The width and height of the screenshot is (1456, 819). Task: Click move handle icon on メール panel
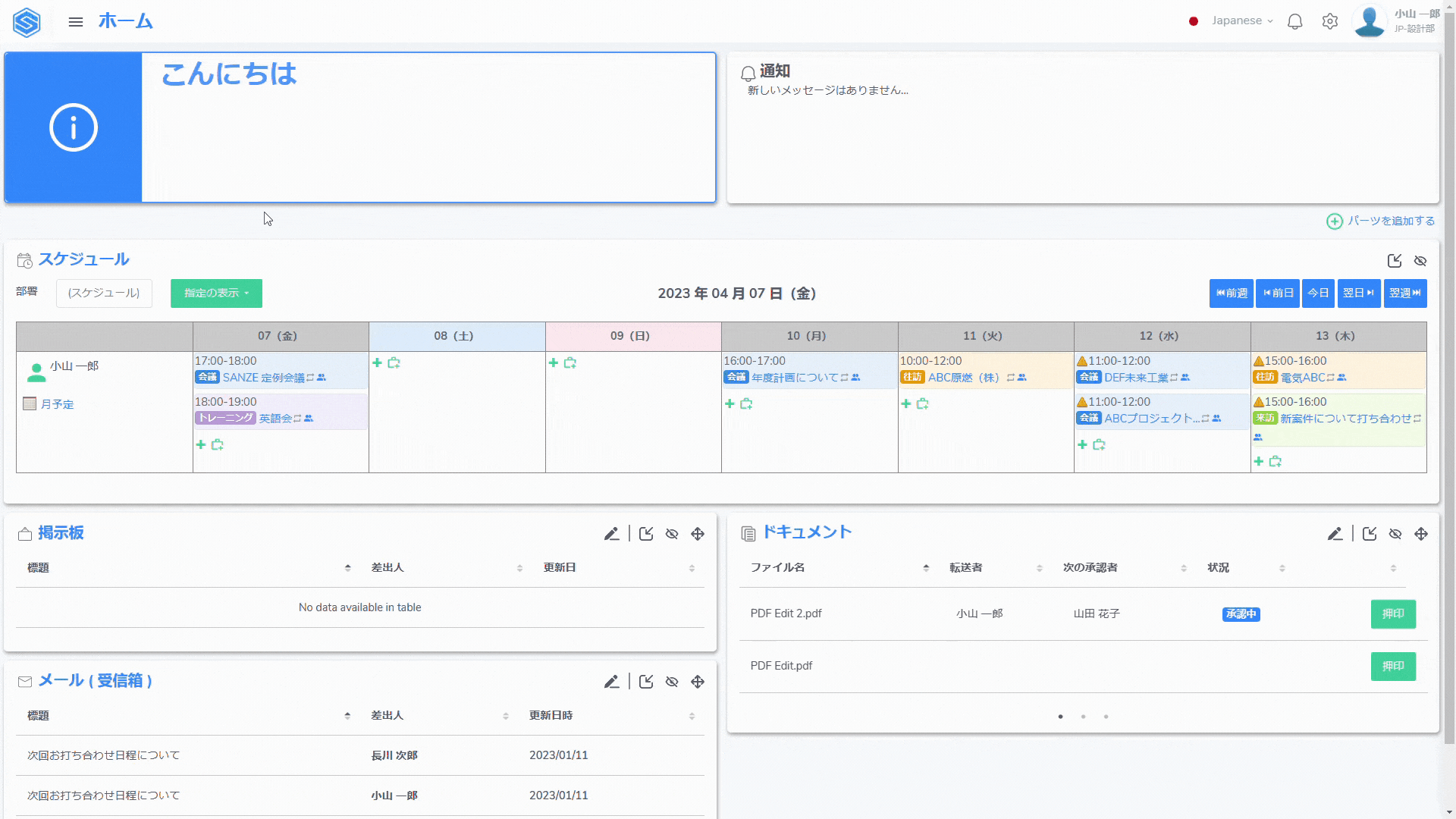(698, 682)
